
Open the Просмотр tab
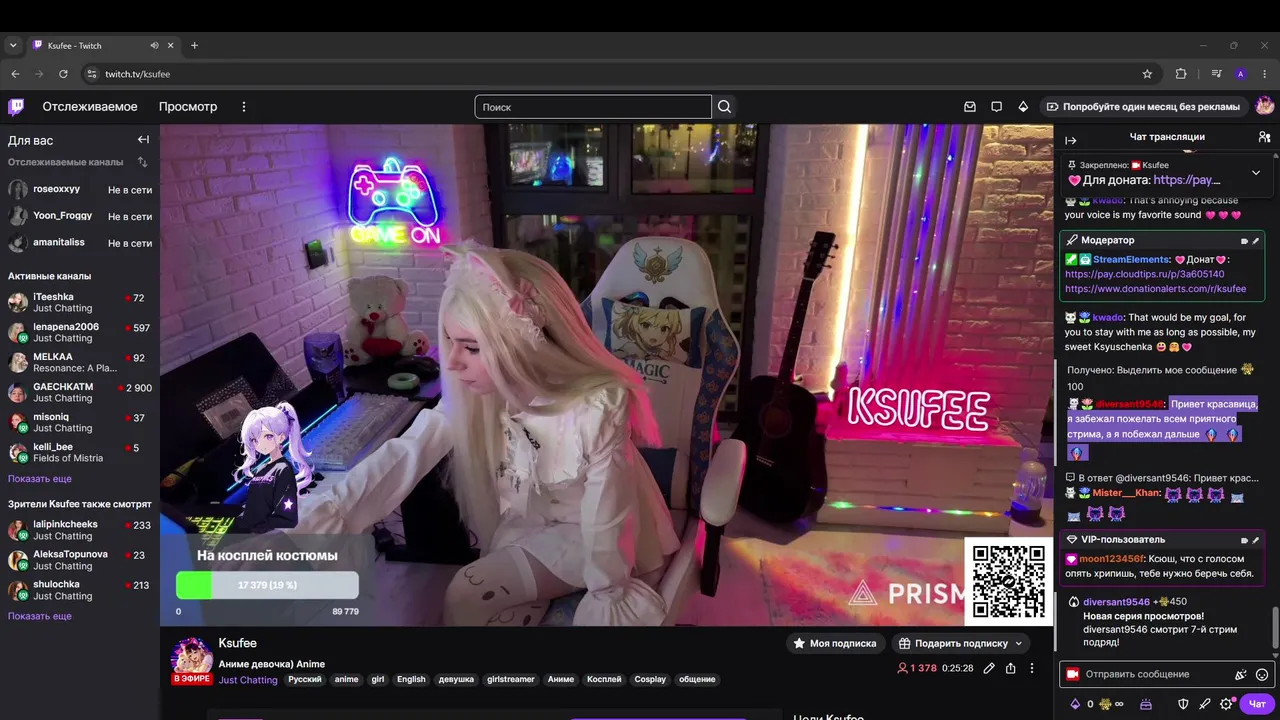(x=188, y=107)
